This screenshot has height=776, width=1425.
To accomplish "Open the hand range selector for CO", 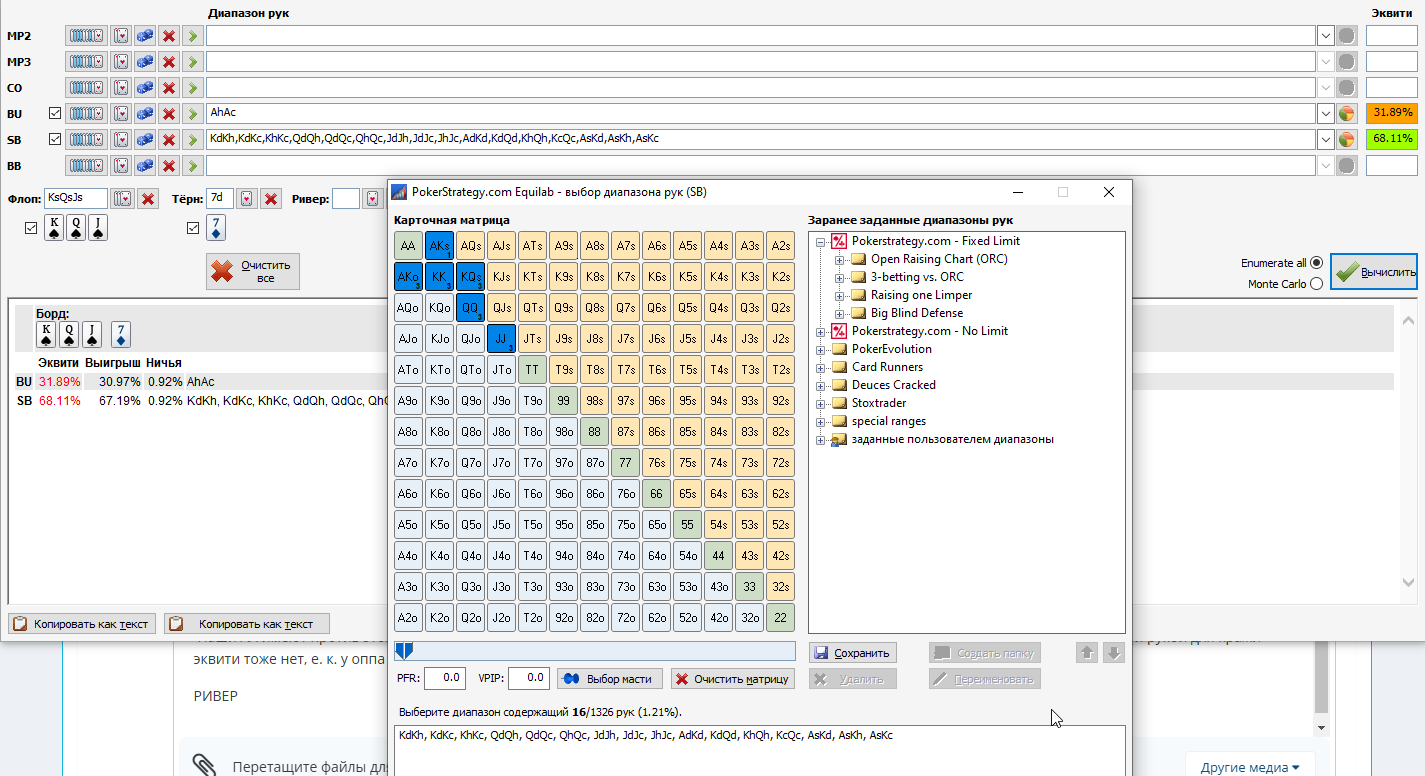I will [87, 88].
